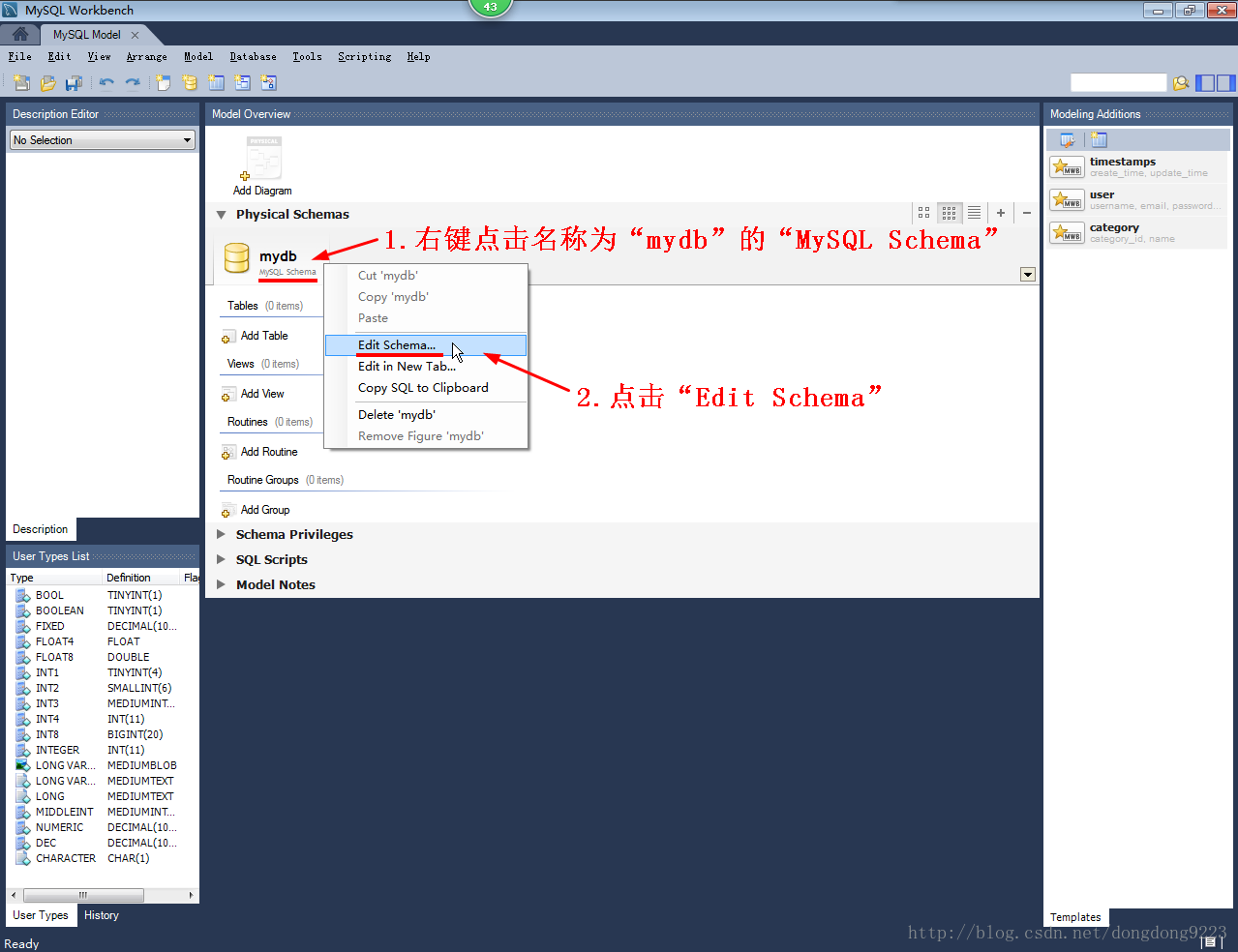The width and height of the screenshot is (1238, 952).
Task: Click the Redo arrow in toolbar
Action: (x=133, y=83)
